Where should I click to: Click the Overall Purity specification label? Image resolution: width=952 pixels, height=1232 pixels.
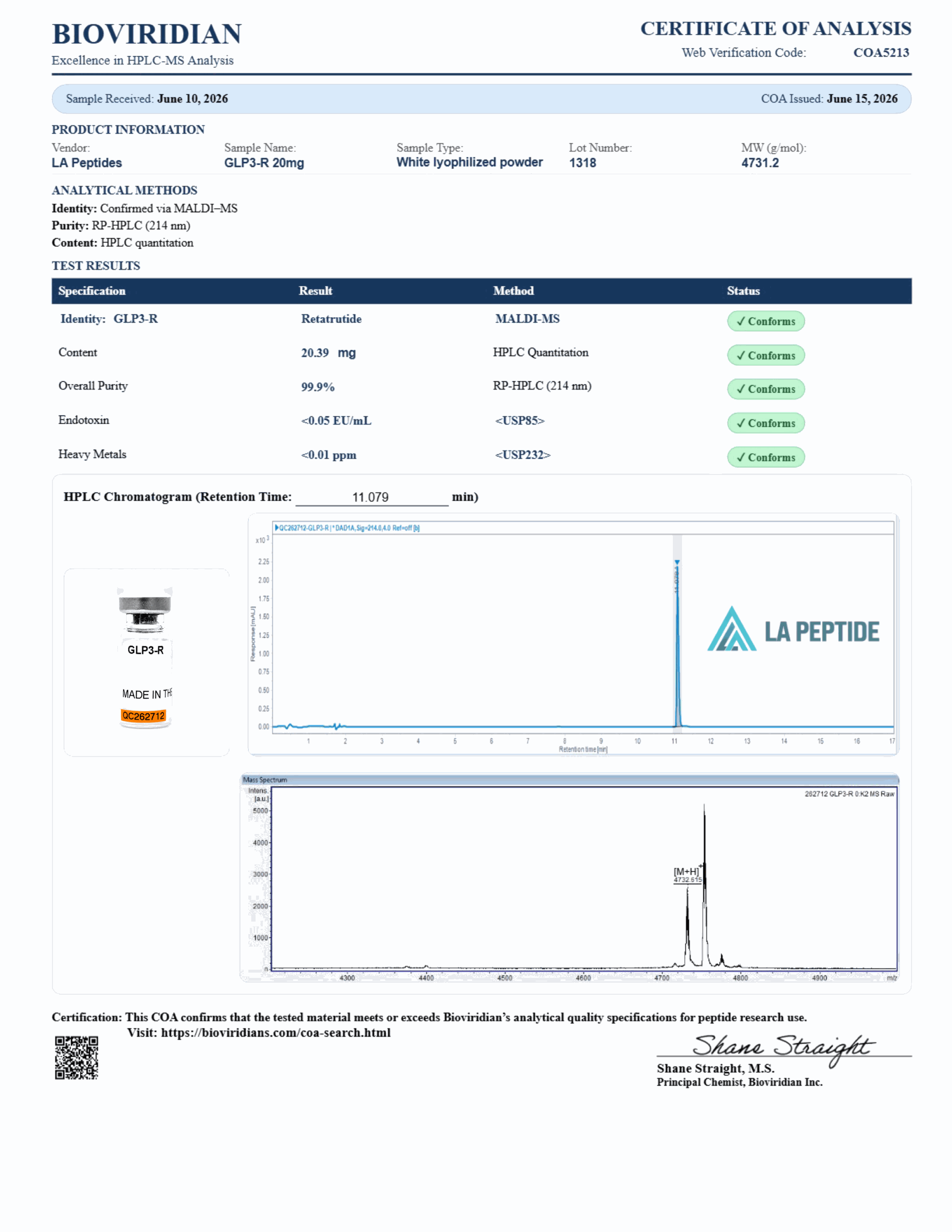[x=93, y=386]
